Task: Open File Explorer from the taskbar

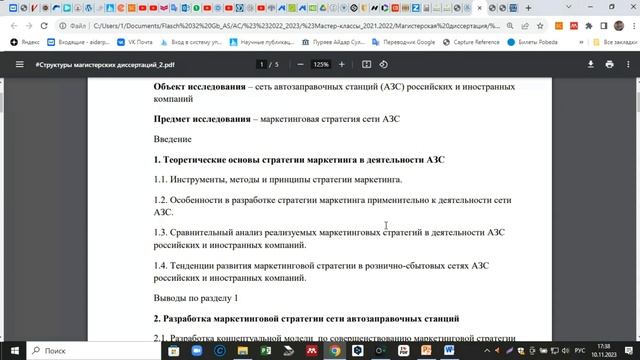Action: pos(243,351)
